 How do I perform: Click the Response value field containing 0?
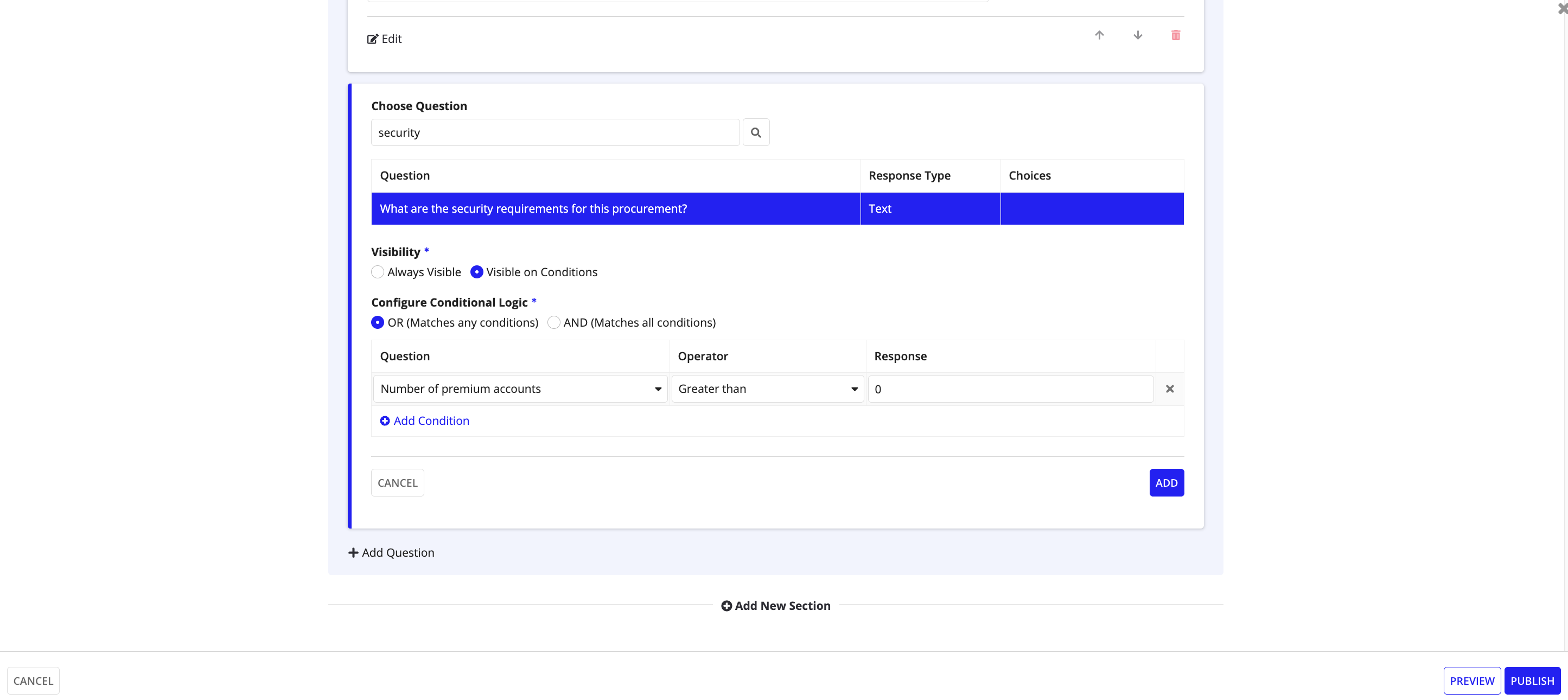tap(1010, 389)
